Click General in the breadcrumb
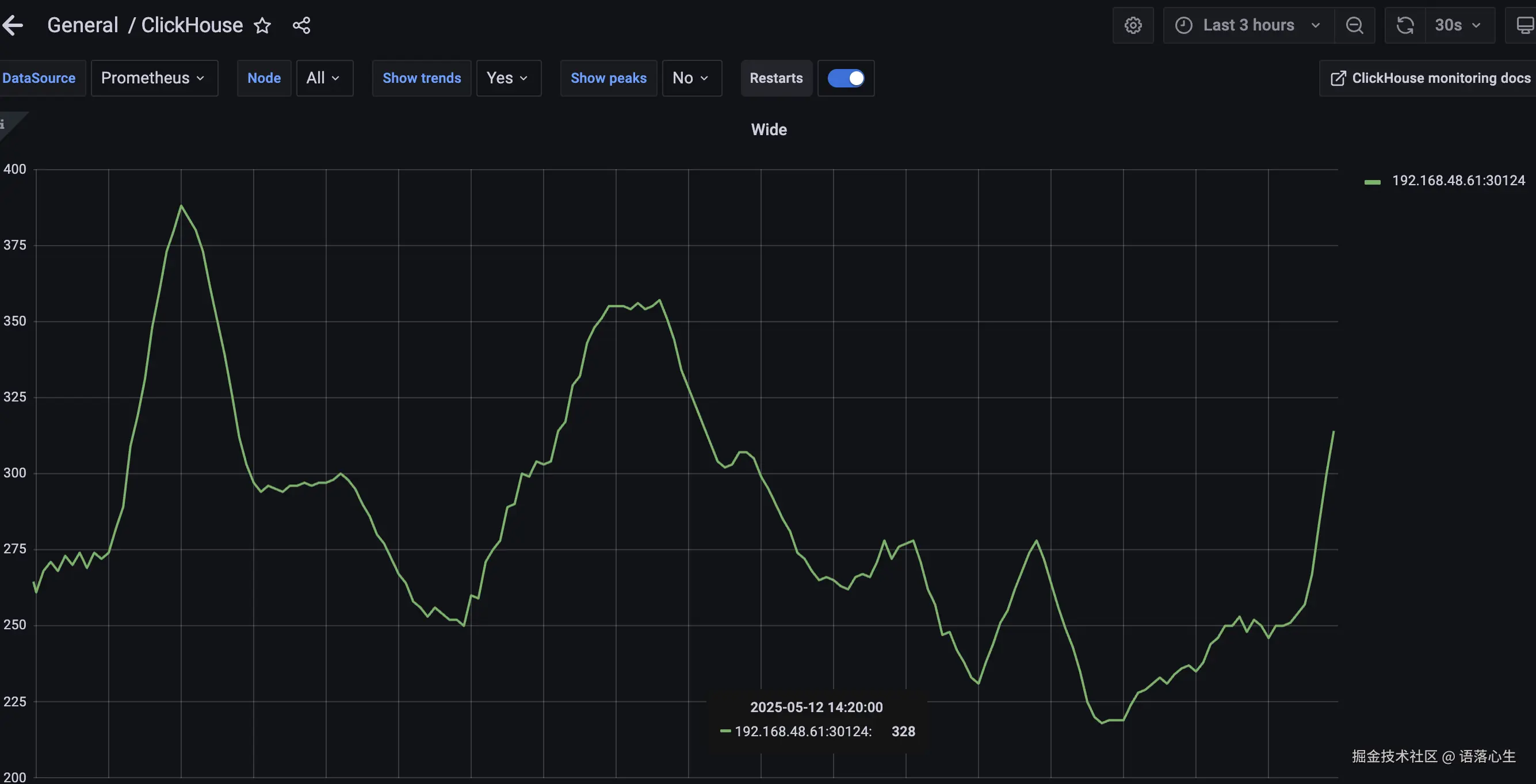The height and width of the screenshot is (784, 1536). [83, 25]
